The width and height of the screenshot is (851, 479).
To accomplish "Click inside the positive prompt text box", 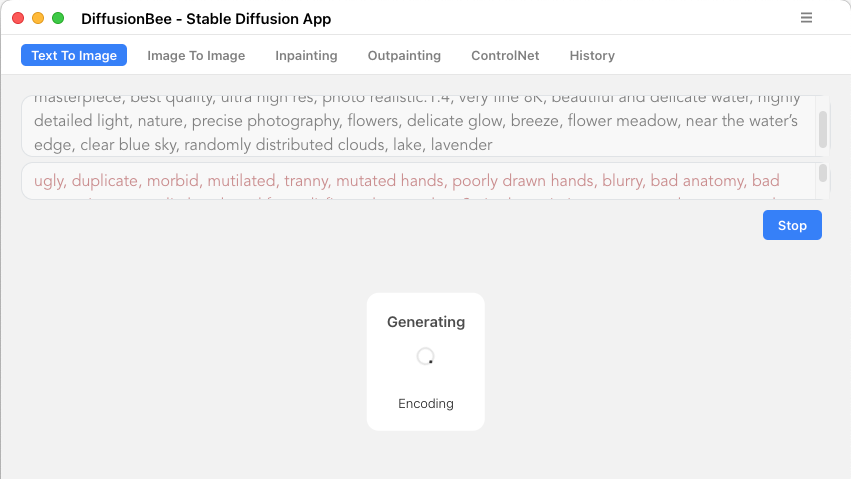I will pos(418,126).
